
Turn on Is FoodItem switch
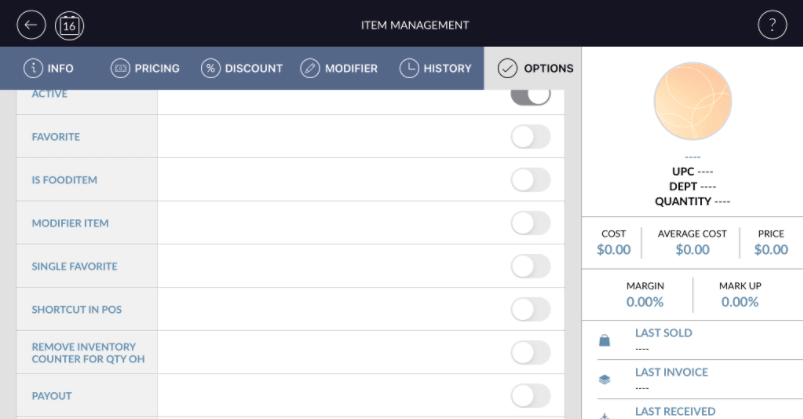530,180
